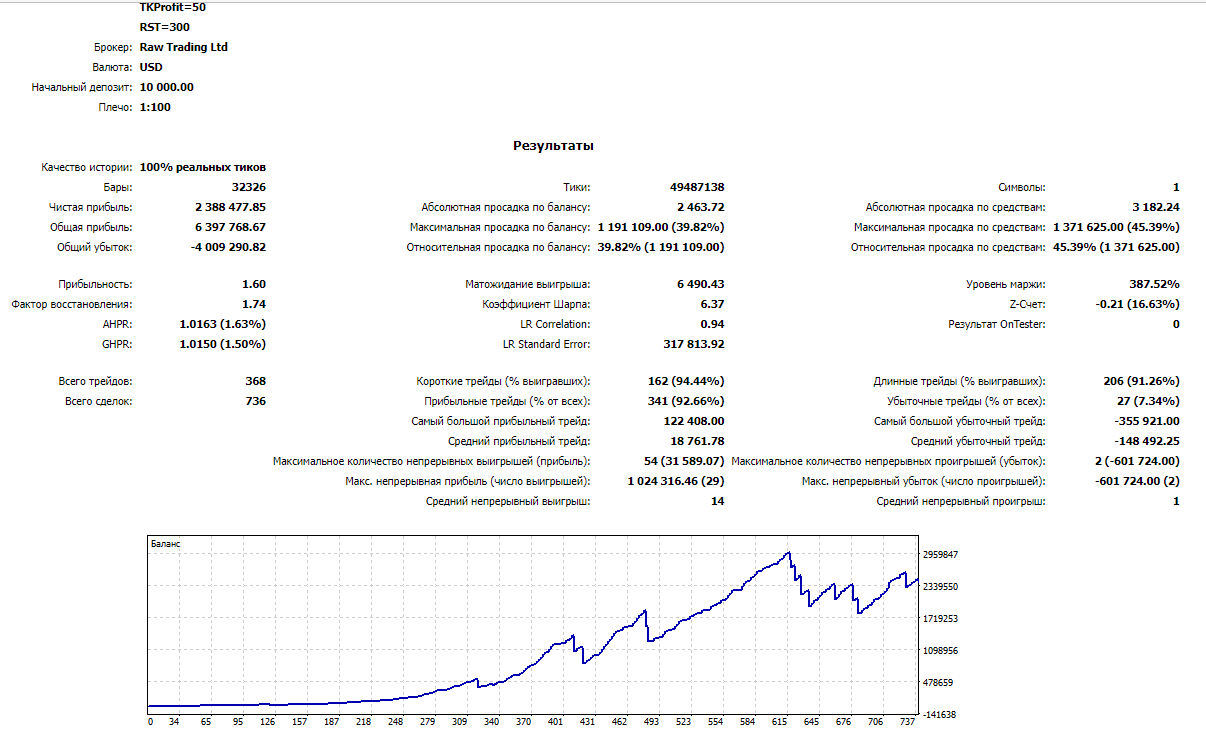Click chart axis value 1098956
Image resolution: width=1206 pixels, height=742 pixels.
click(941, 651)
